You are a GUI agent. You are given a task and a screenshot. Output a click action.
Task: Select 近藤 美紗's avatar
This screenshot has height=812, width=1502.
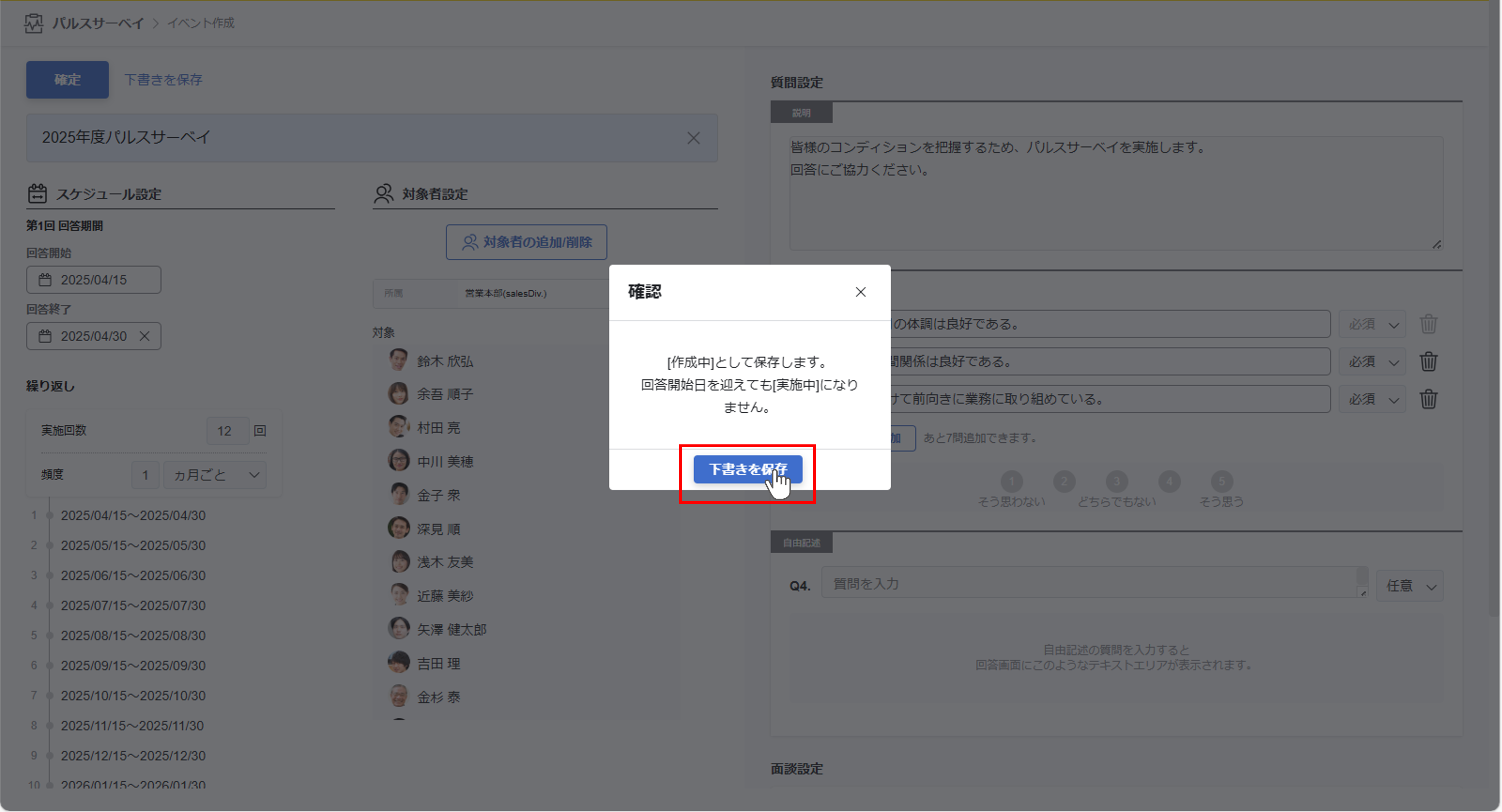coord(399,595)
